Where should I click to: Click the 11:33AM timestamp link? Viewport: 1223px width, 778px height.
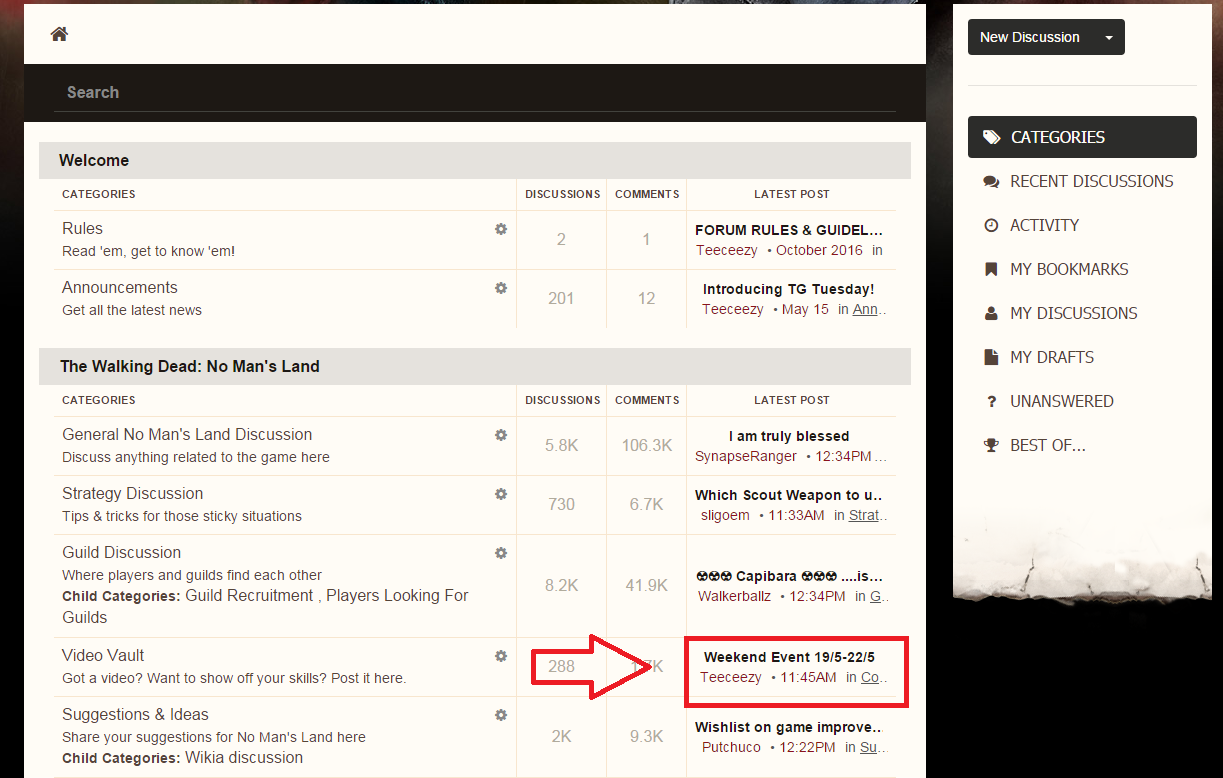pyautogui.click(x=796, y=515)
